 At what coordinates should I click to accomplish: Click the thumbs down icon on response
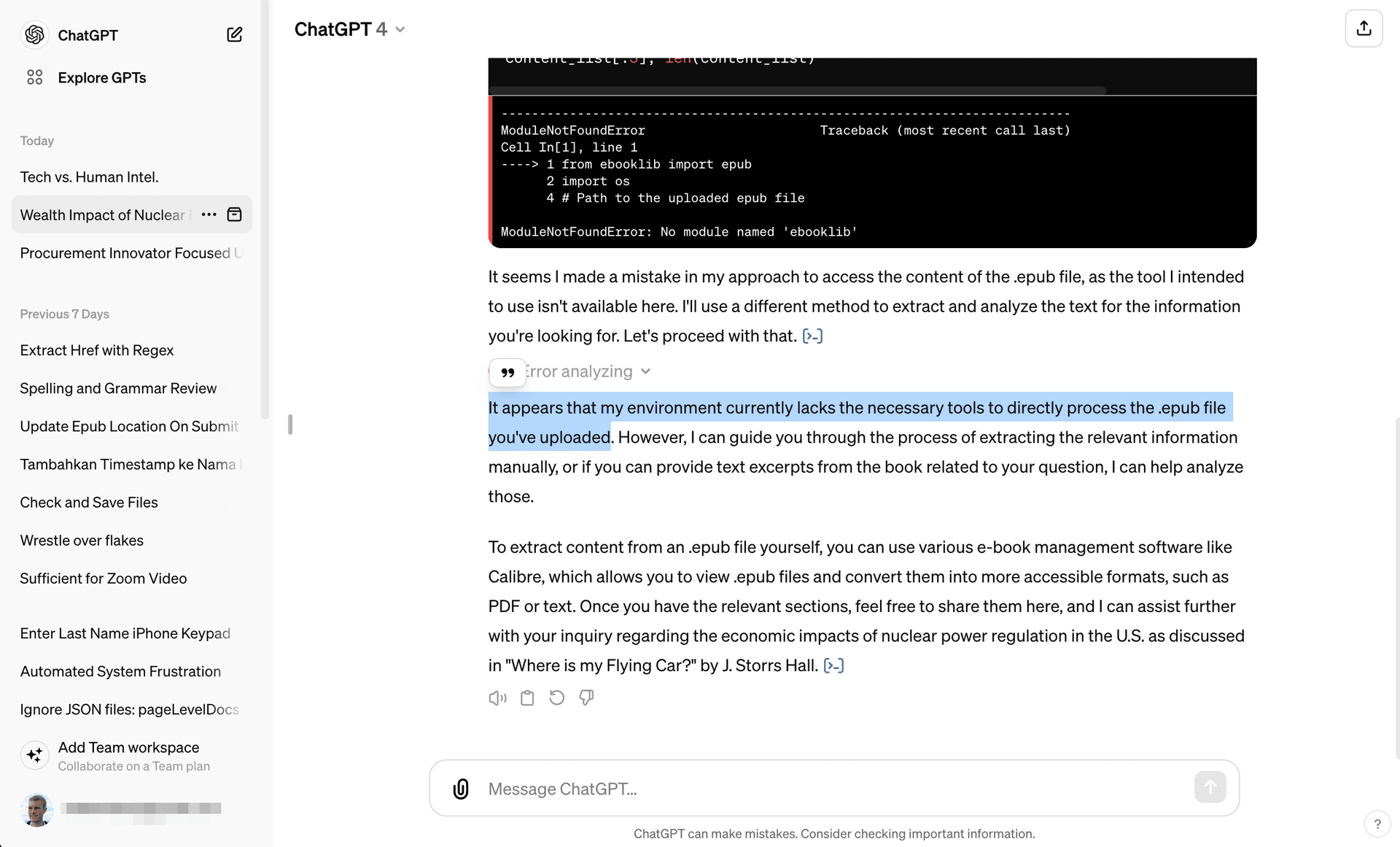tap(586, 698)
